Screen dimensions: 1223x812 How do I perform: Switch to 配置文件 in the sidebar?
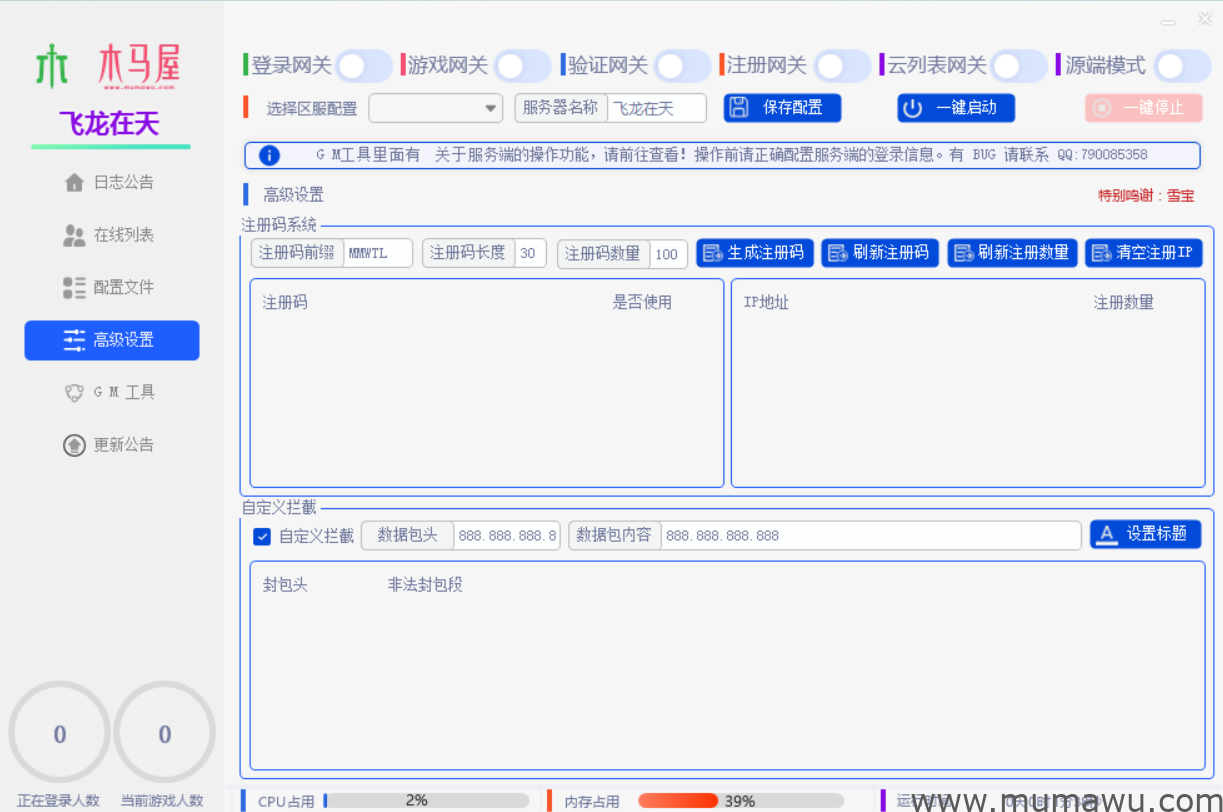(x=75, y=287)
